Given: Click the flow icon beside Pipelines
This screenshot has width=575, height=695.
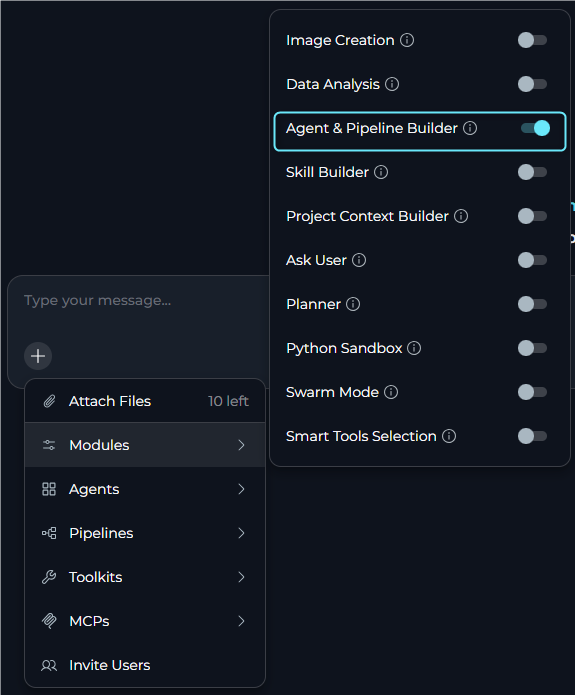Looking at the screenshot, I should 49,533.
